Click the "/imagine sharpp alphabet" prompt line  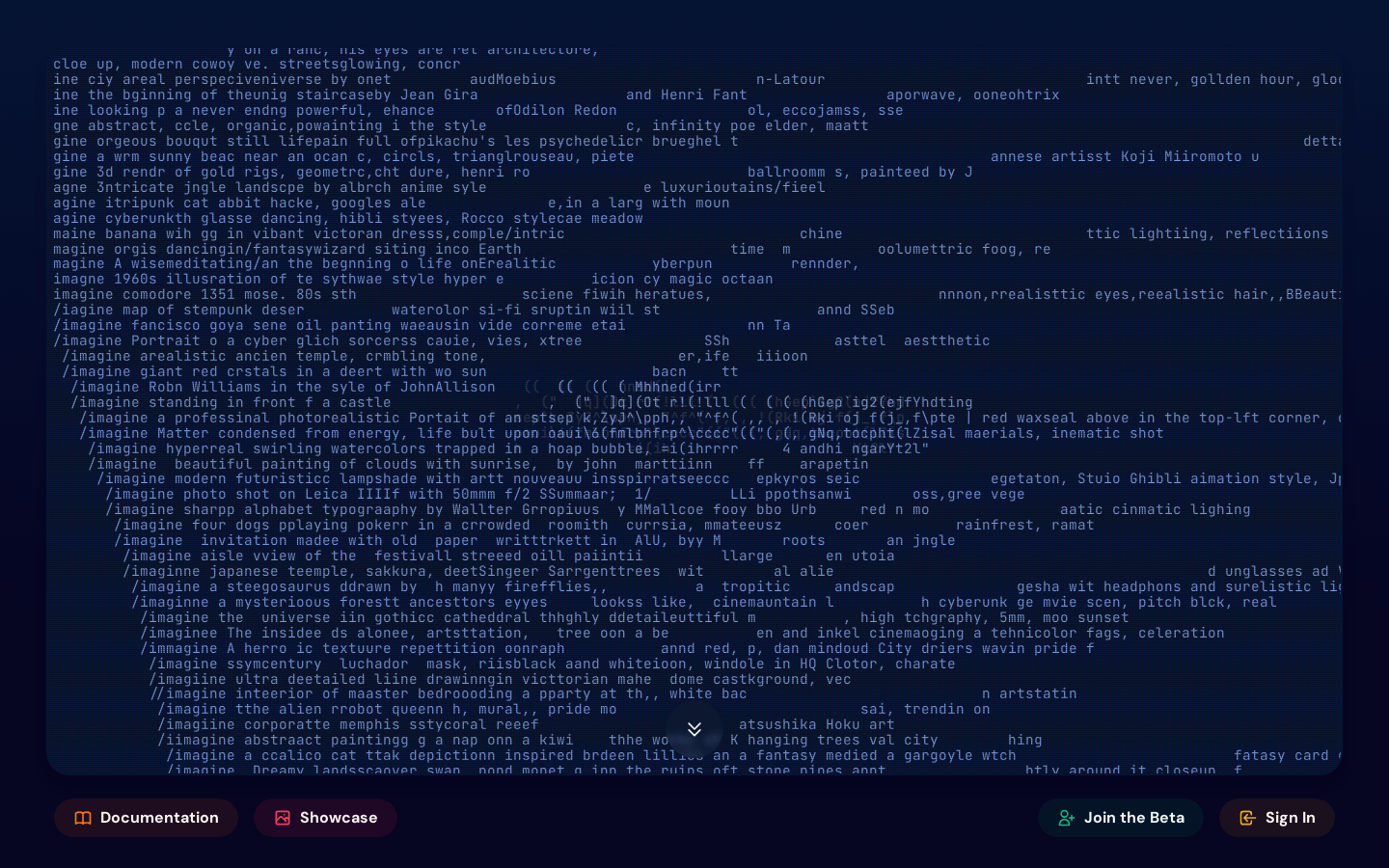click(x=678, y=509)
